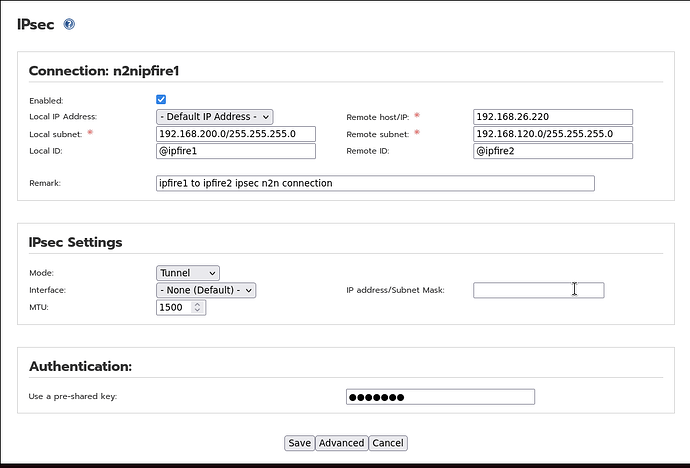690x468 pixels.
Task: Click the Local subnet input field
Action: tap(236, 134)
